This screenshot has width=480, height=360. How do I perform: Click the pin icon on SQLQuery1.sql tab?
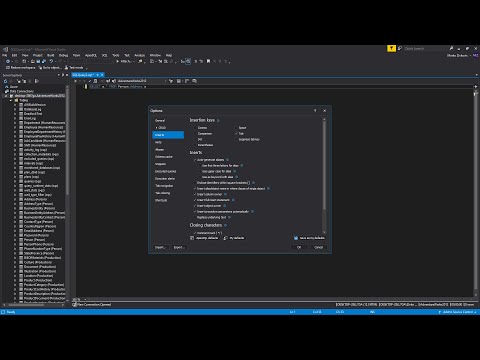[97, 75]
